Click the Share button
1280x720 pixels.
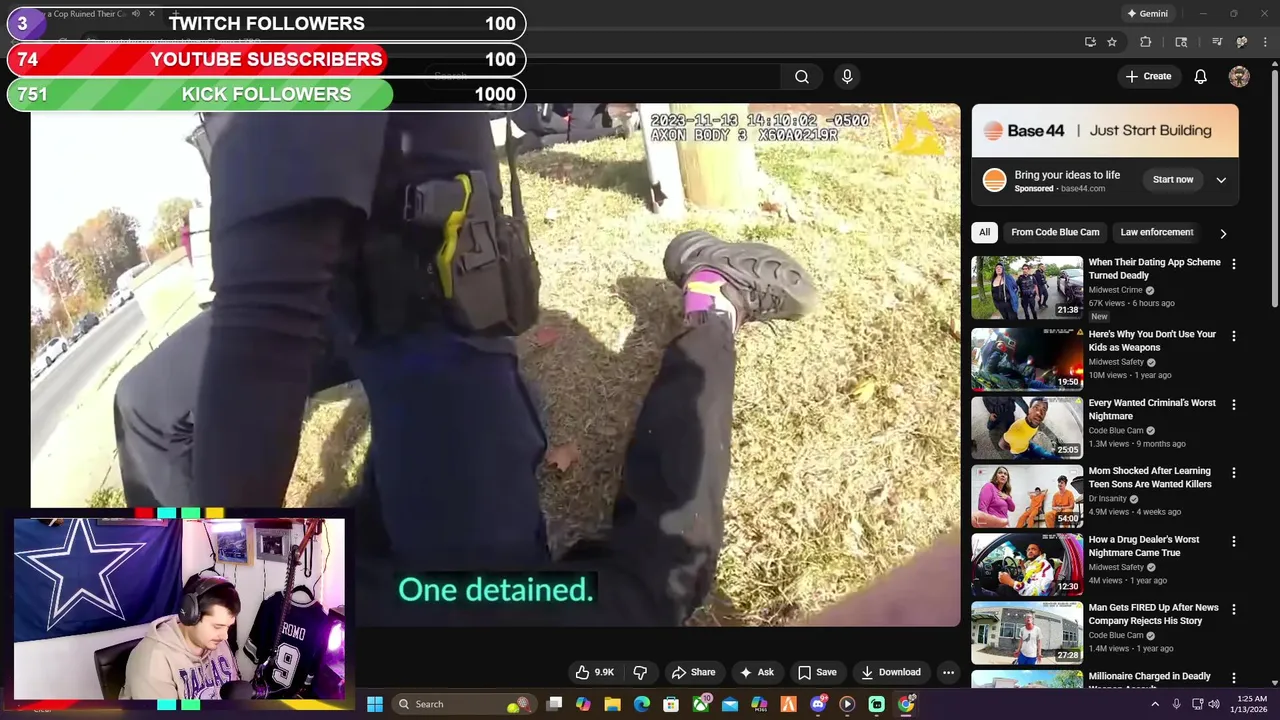pos(693,672)
